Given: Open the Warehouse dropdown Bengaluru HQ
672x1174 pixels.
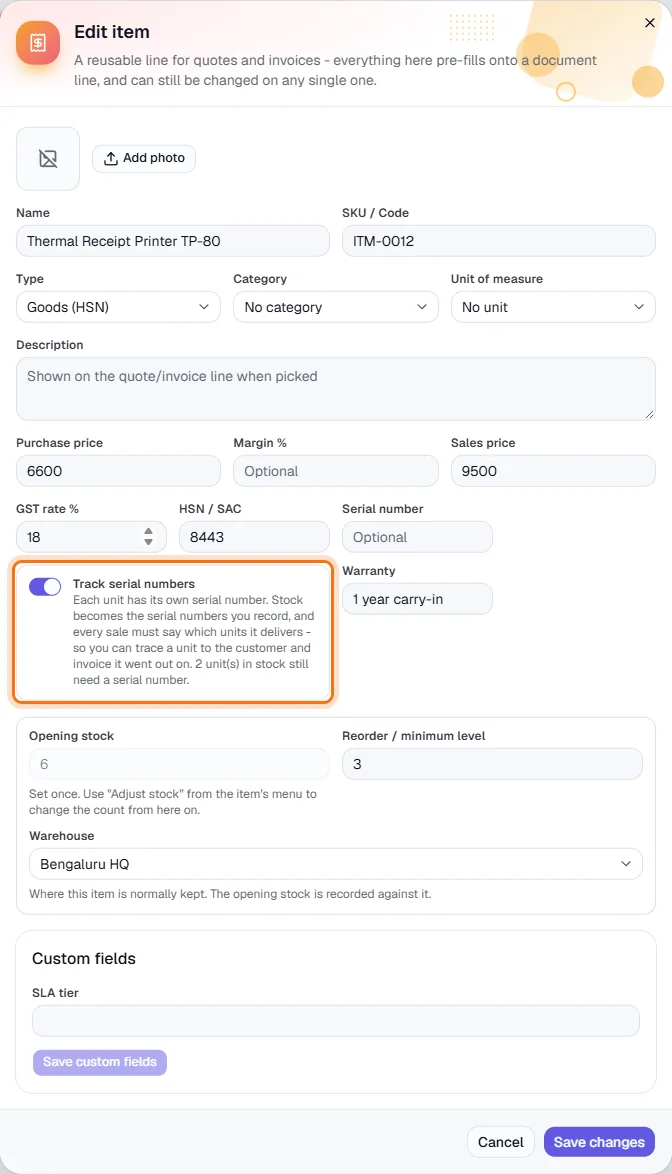Looking at the screenshot, I should [335, 864].
